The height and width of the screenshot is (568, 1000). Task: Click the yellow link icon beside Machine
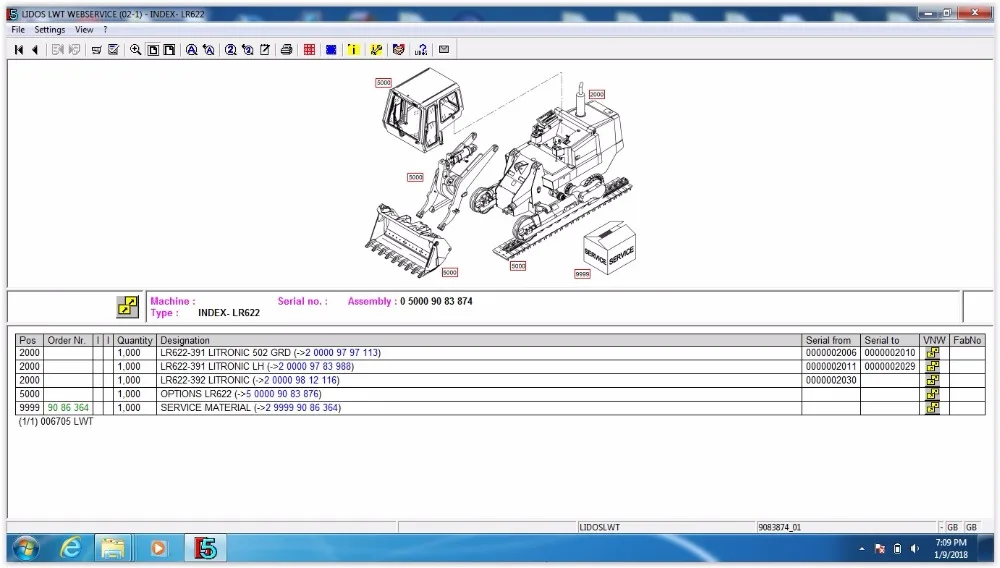(128, 307)
